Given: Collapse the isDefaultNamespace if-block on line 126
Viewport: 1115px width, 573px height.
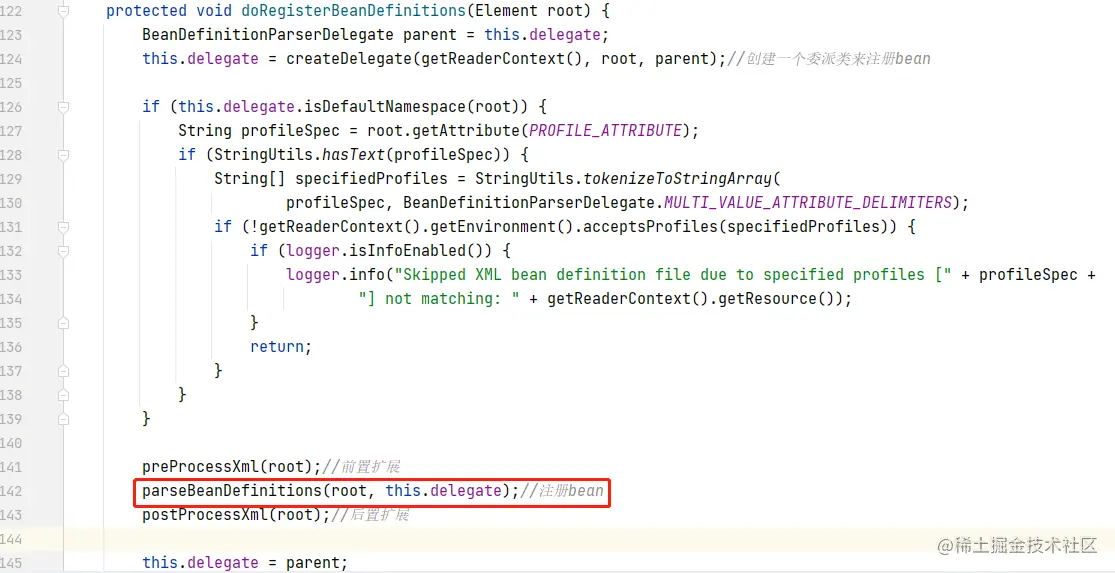Looking at the screenshot, I should coord(64,107).
